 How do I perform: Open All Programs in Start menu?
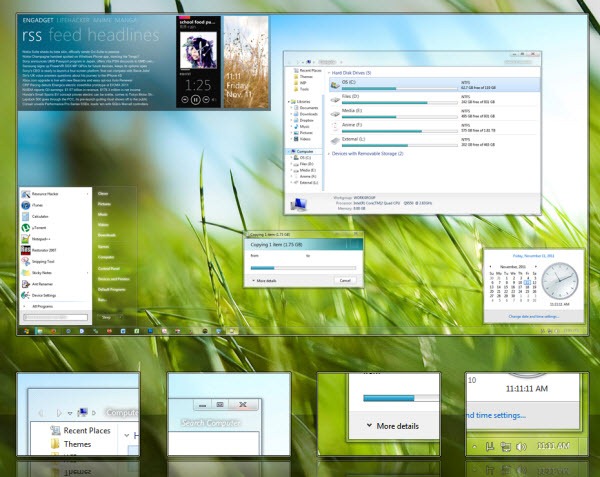click(41, 305)
